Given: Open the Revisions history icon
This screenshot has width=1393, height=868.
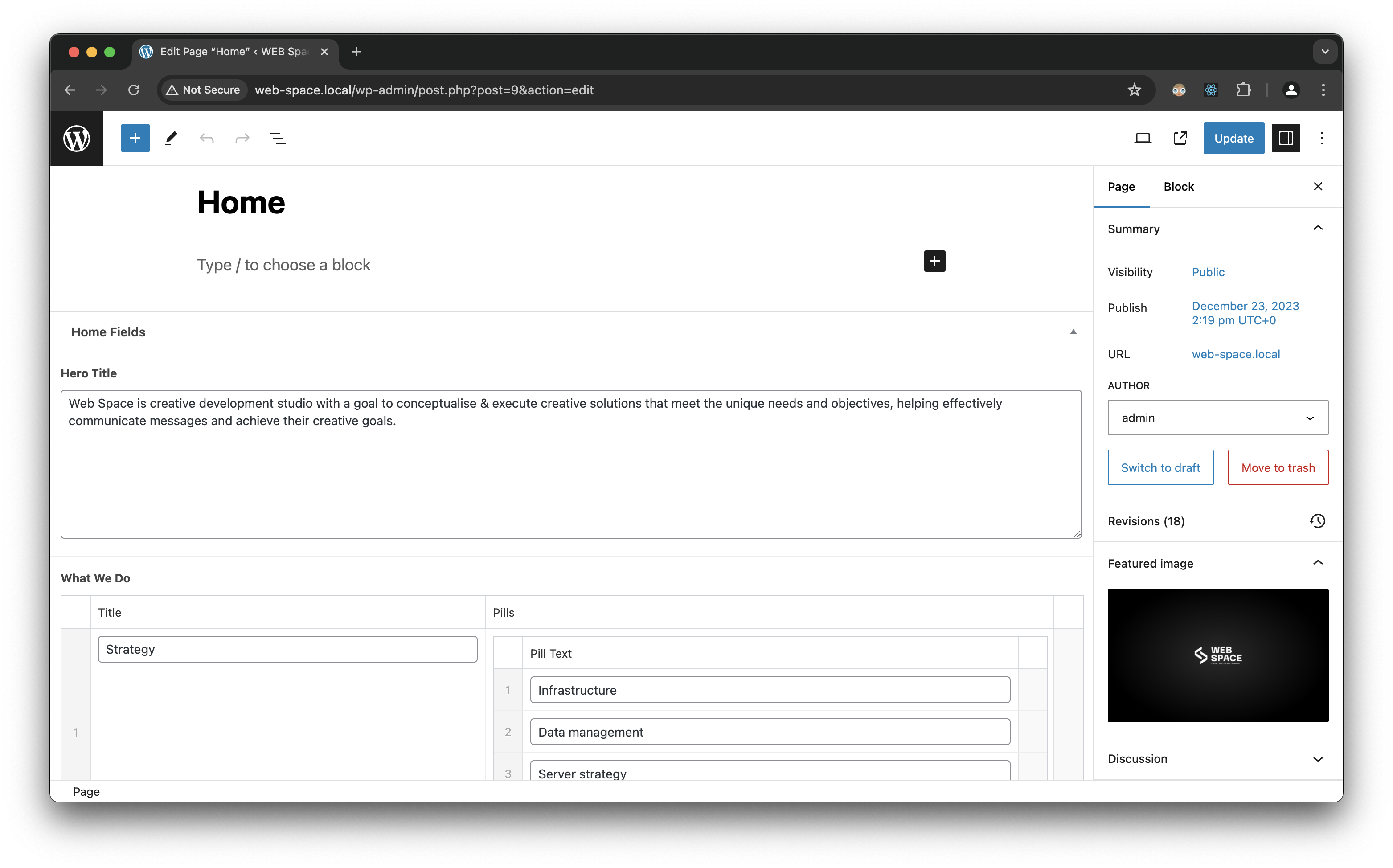Looking at the screenshot, I should (x=1317, y=521).
